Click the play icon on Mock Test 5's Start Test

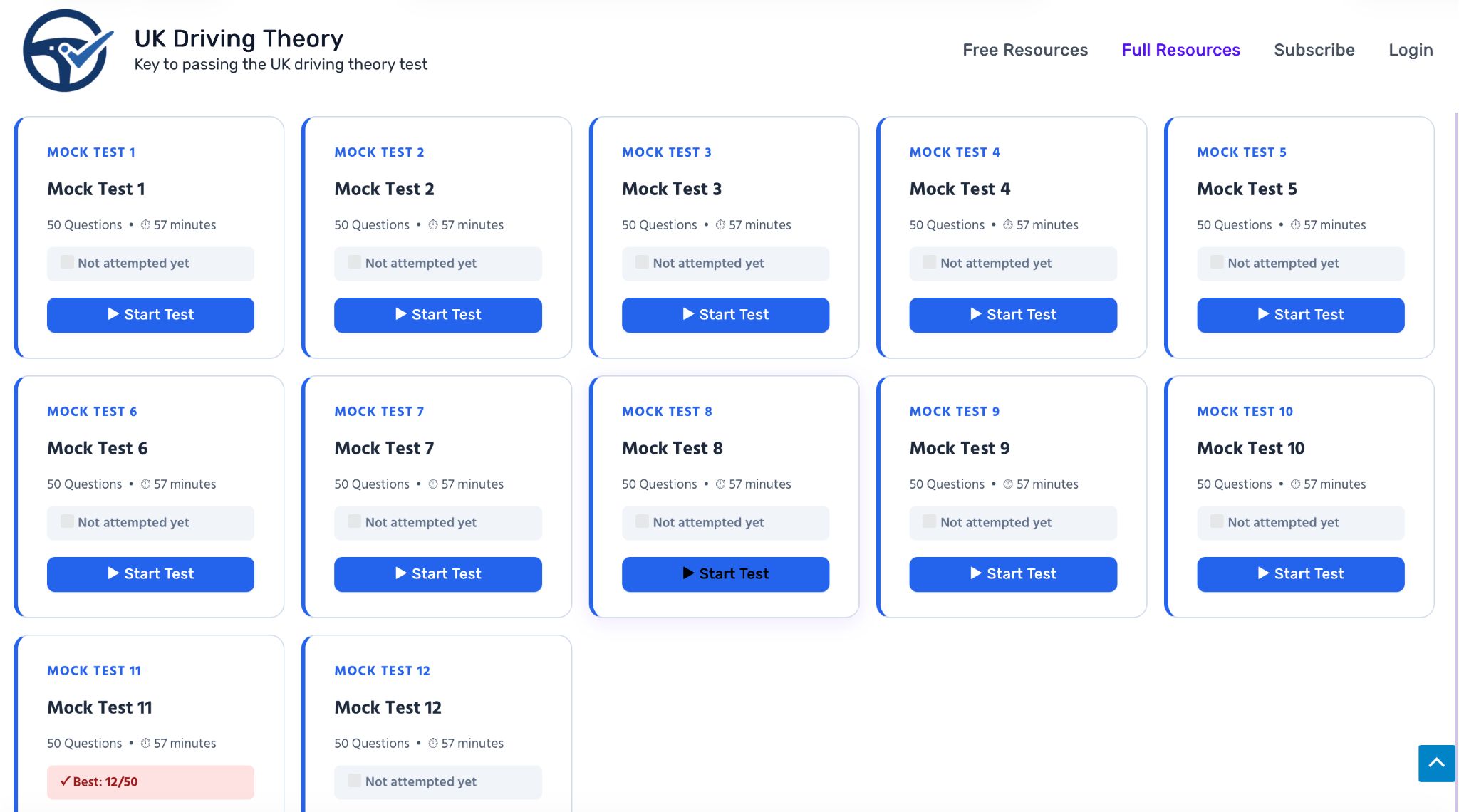[1263, 314]
